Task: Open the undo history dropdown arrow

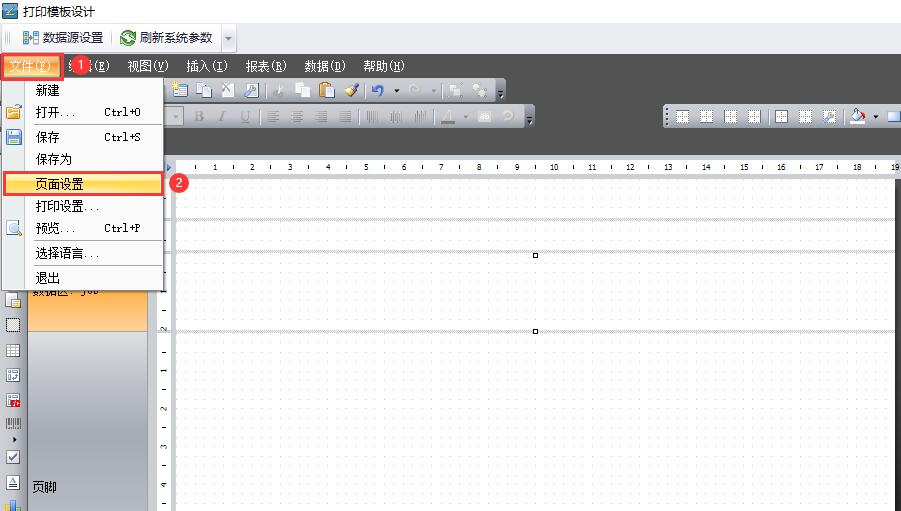Action: (396, 90)
